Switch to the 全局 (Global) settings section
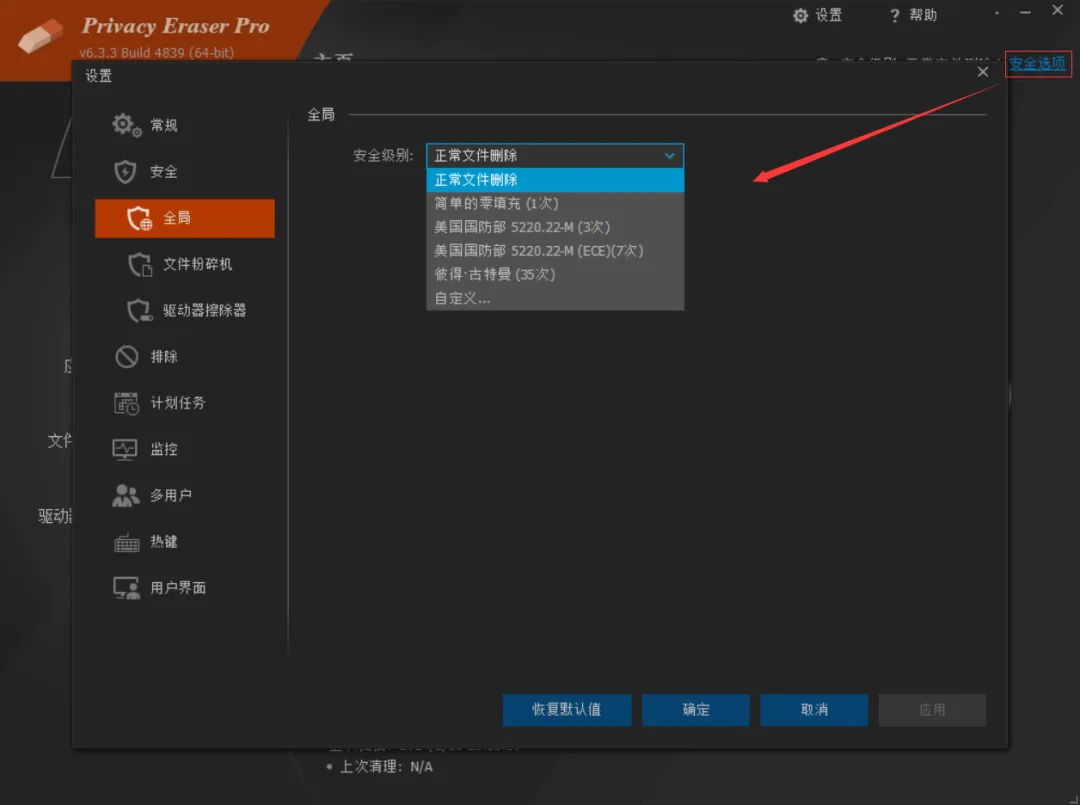Screen dimensions: 1080x805 coord(160,218)
